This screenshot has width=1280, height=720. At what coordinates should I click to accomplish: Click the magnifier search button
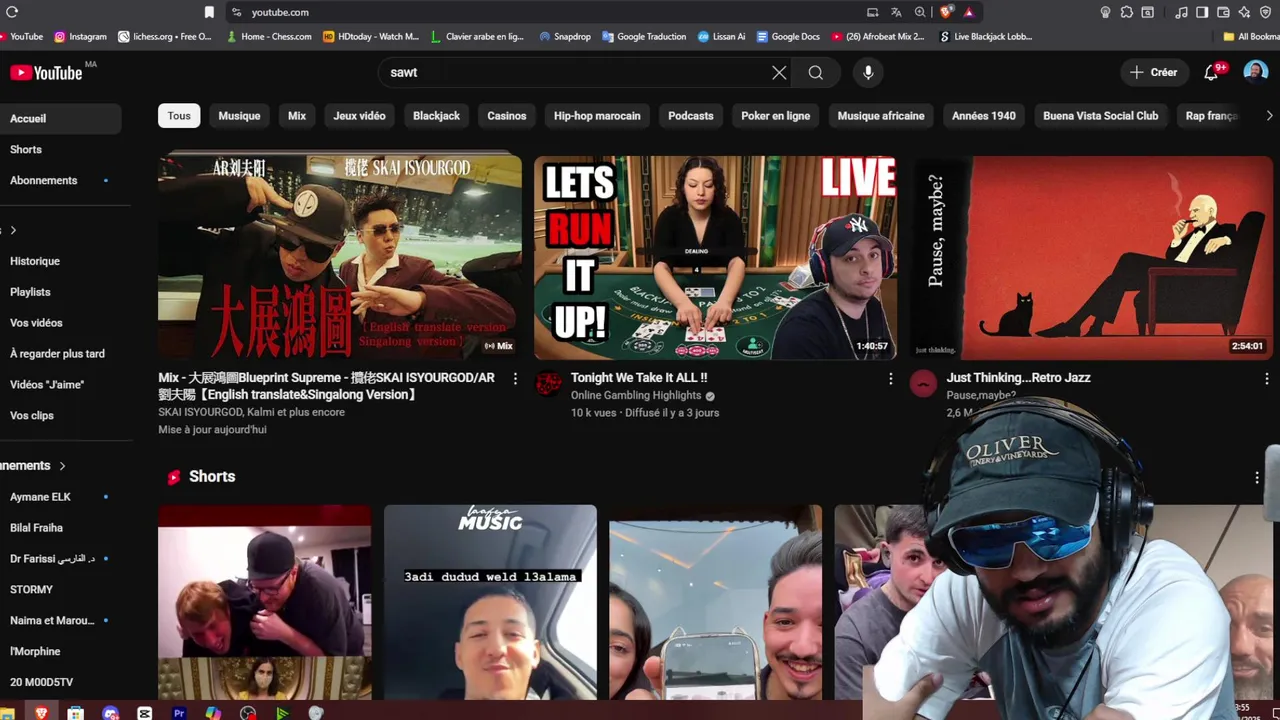coord(816,72)
